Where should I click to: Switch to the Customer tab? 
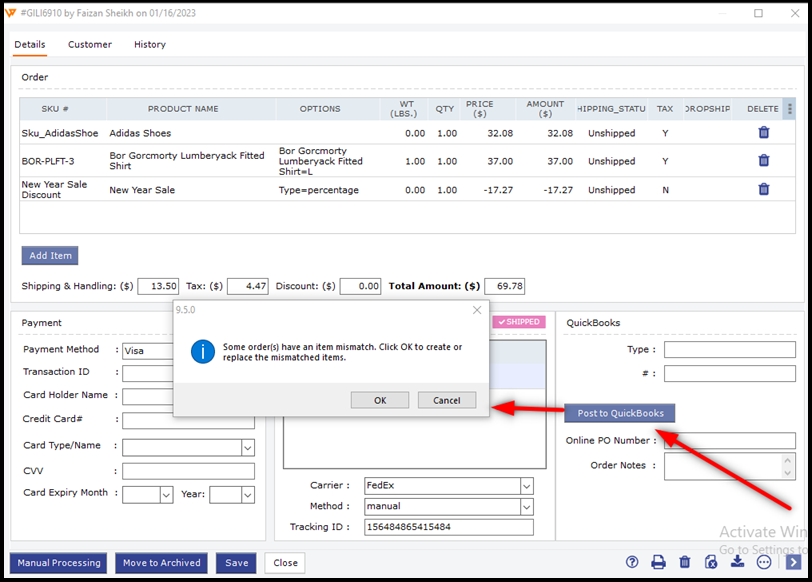90,44
